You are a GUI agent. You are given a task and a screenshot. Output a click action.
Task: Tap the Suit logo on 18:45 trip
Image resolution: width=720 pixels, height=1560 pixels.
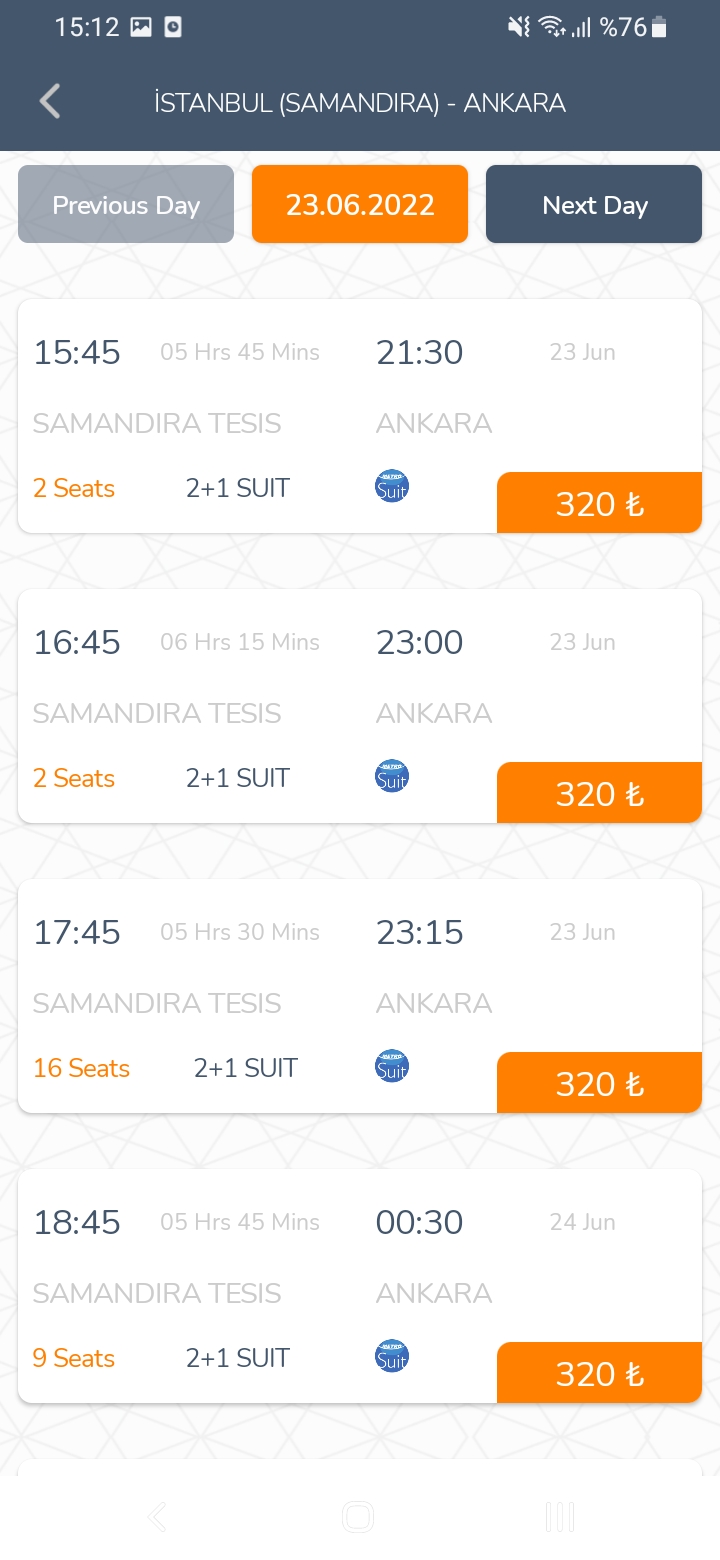(x=392, y=1357)
